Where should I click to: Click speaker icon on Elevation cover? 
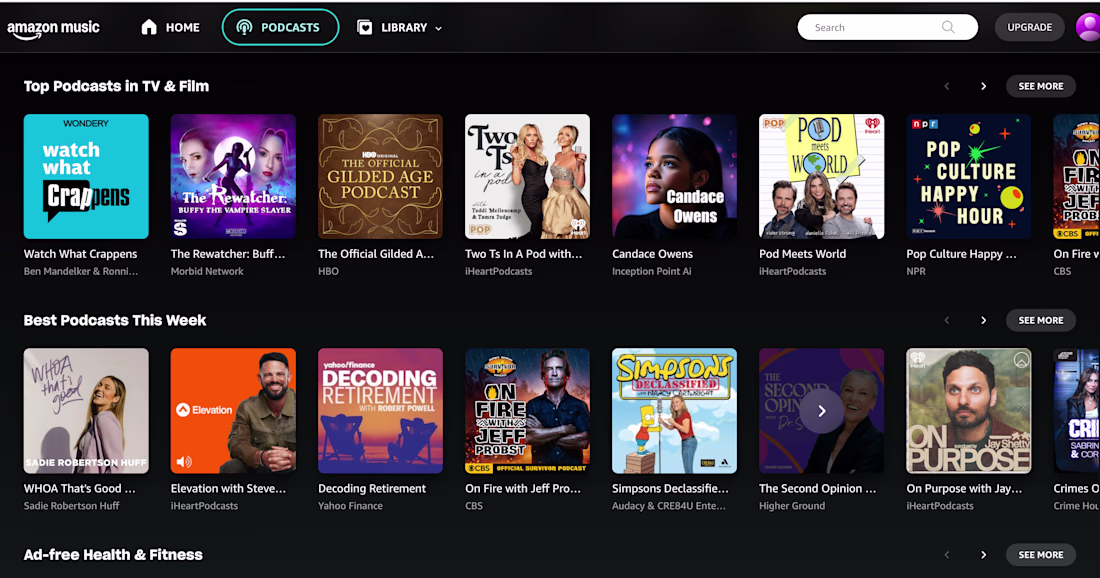pos(184,462)
